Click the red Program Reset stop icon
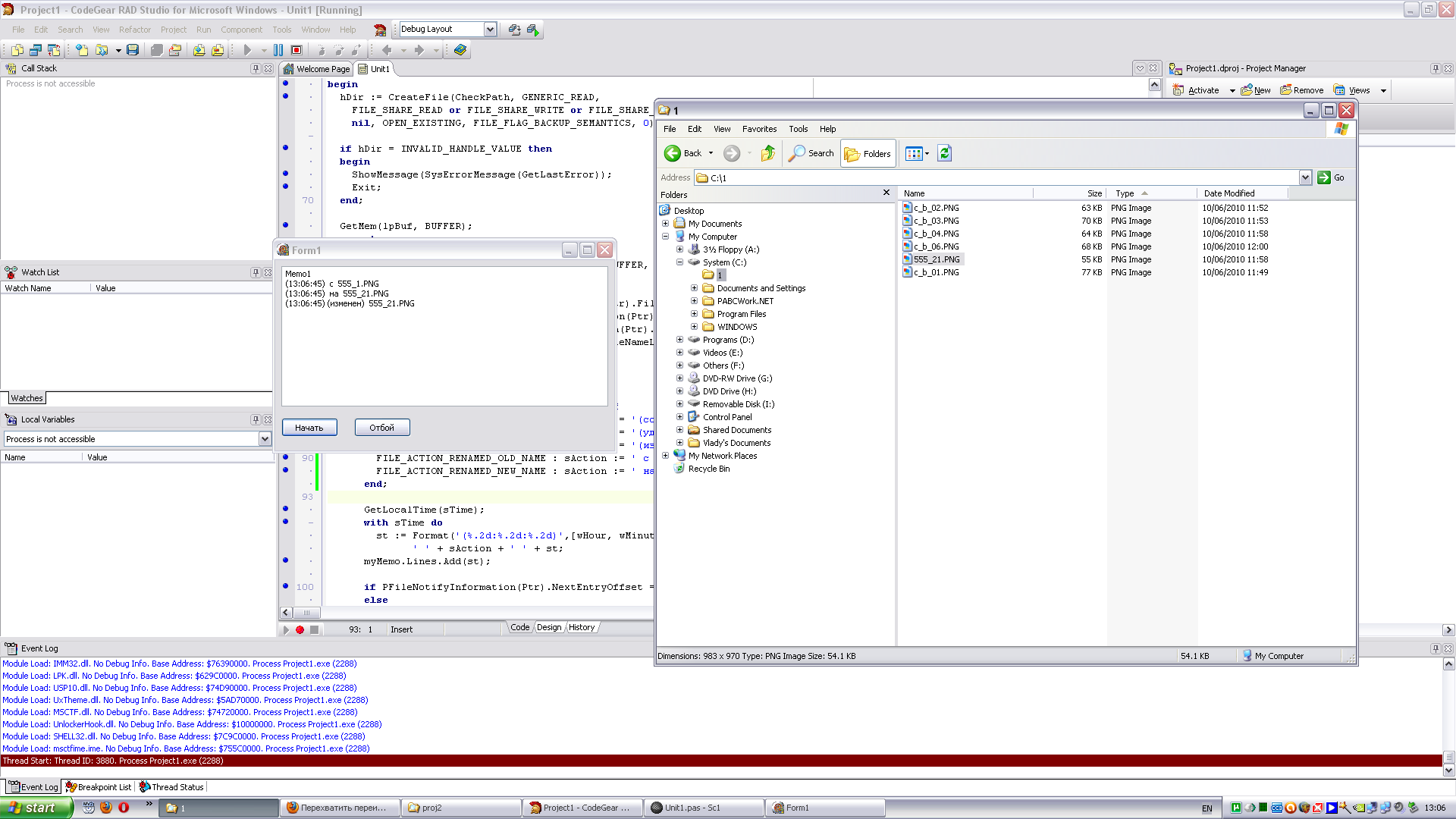The width and height of the screenshot is (1456, 819). click(x=297, y=50)
